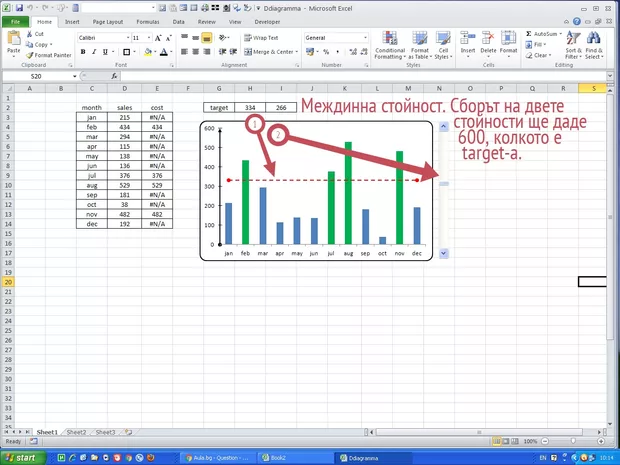Image resolution: width=620 pixels, height=465 pixels.
Task: Toggle Merge & Center on selection
Action: (x=268, y=52)
